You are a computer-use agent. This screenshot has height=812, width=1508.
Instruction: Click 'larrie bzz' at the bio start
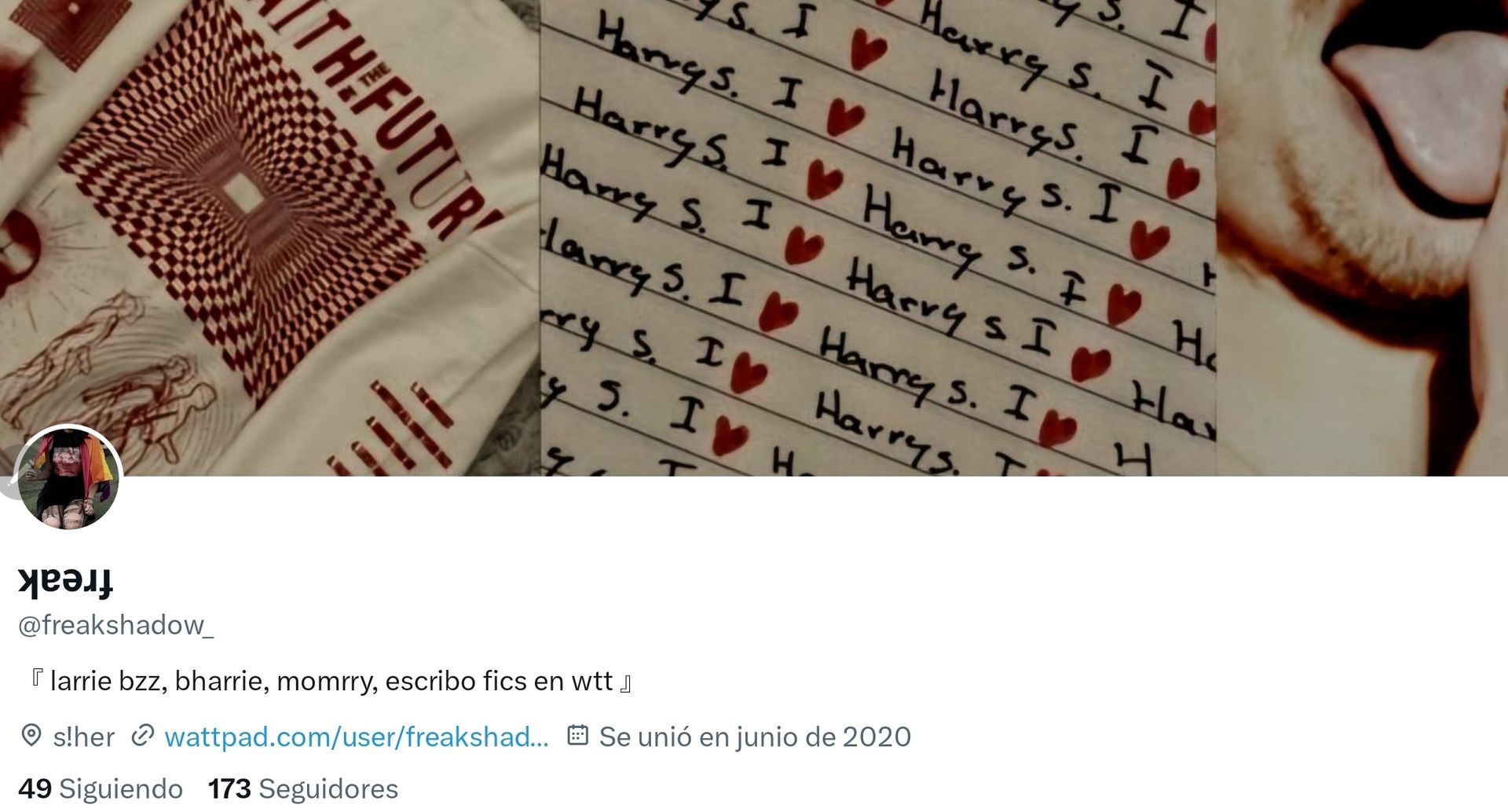[108, 681]
